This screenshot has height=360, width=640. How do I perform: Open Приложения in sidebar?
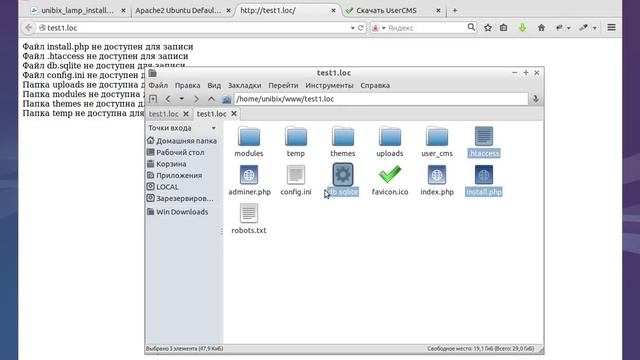(175, 175)
